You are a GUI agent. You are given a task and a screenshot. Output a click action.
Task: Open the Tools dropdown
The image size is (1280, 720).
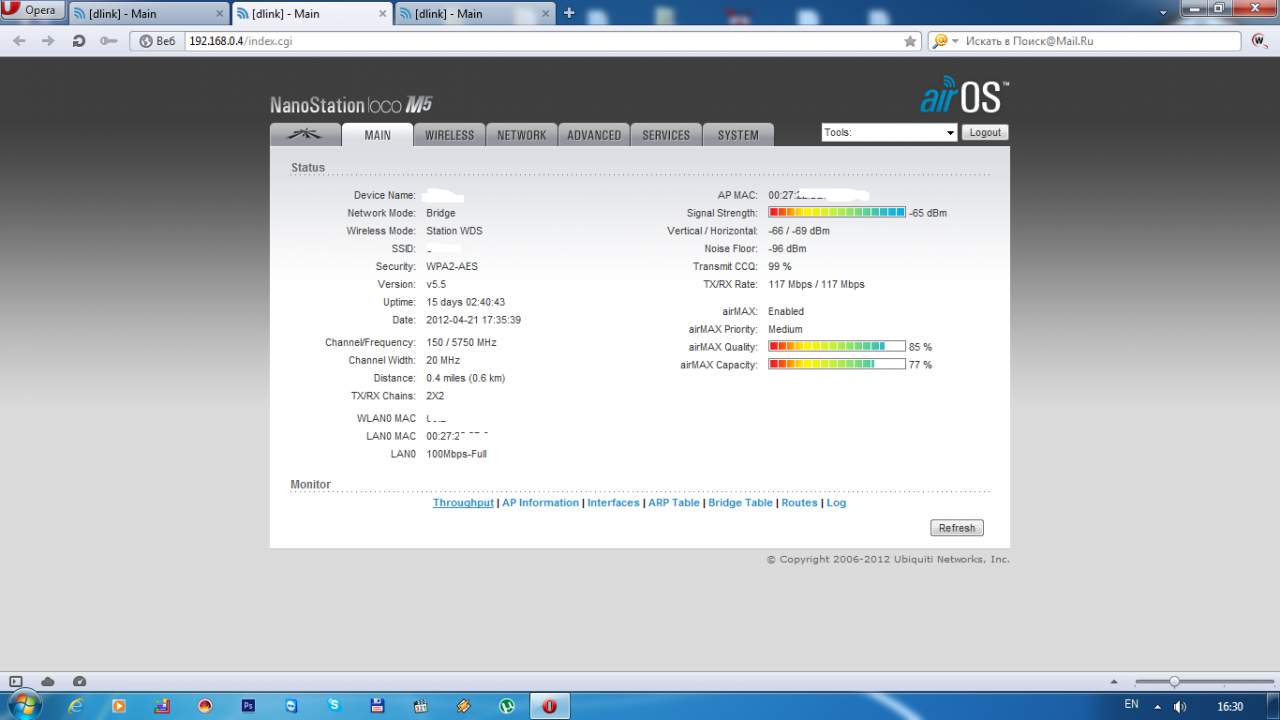(889, 132)
